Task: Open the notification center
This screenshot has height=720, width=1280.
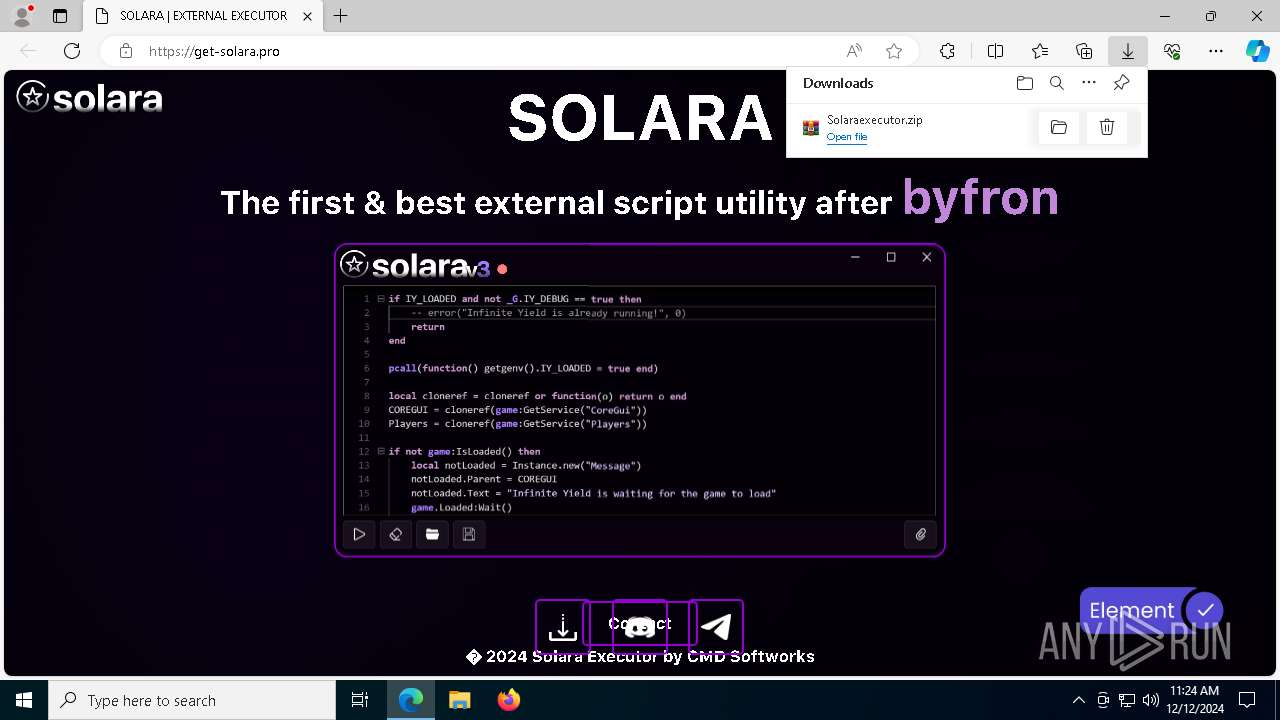Action: click(x=1247, y=700)
